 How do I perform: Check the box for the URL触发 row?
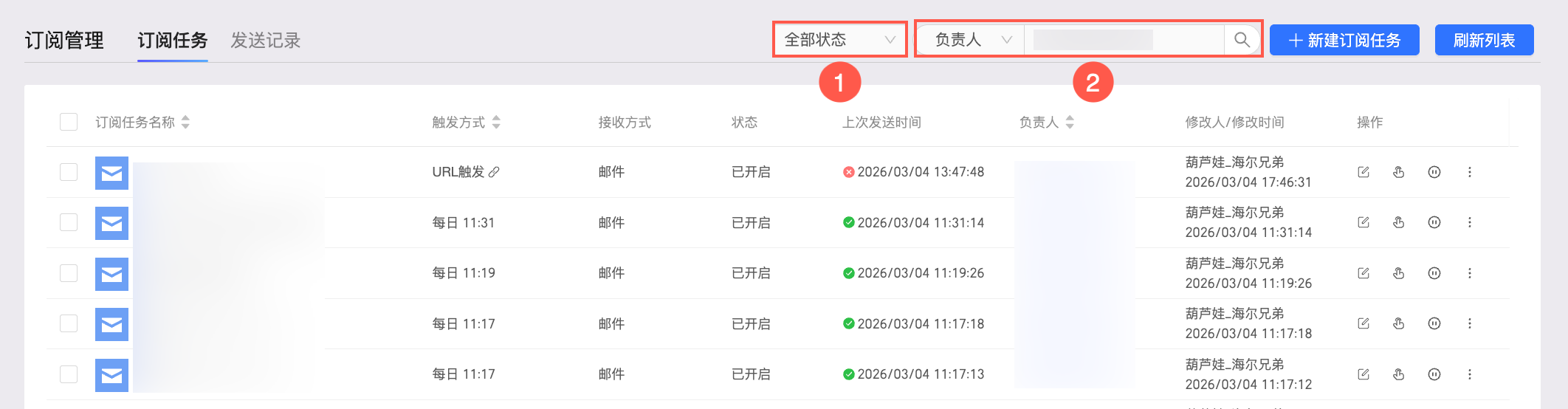pyautogui.click(x=69, y=172)
